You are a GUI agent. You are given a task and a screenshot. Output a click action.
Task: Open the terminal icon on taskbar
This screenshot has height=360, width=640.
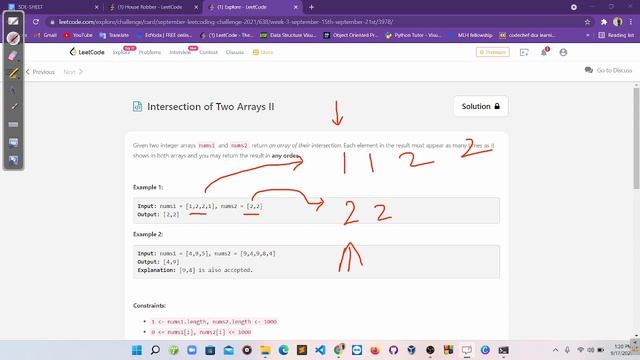pos(503,350)
